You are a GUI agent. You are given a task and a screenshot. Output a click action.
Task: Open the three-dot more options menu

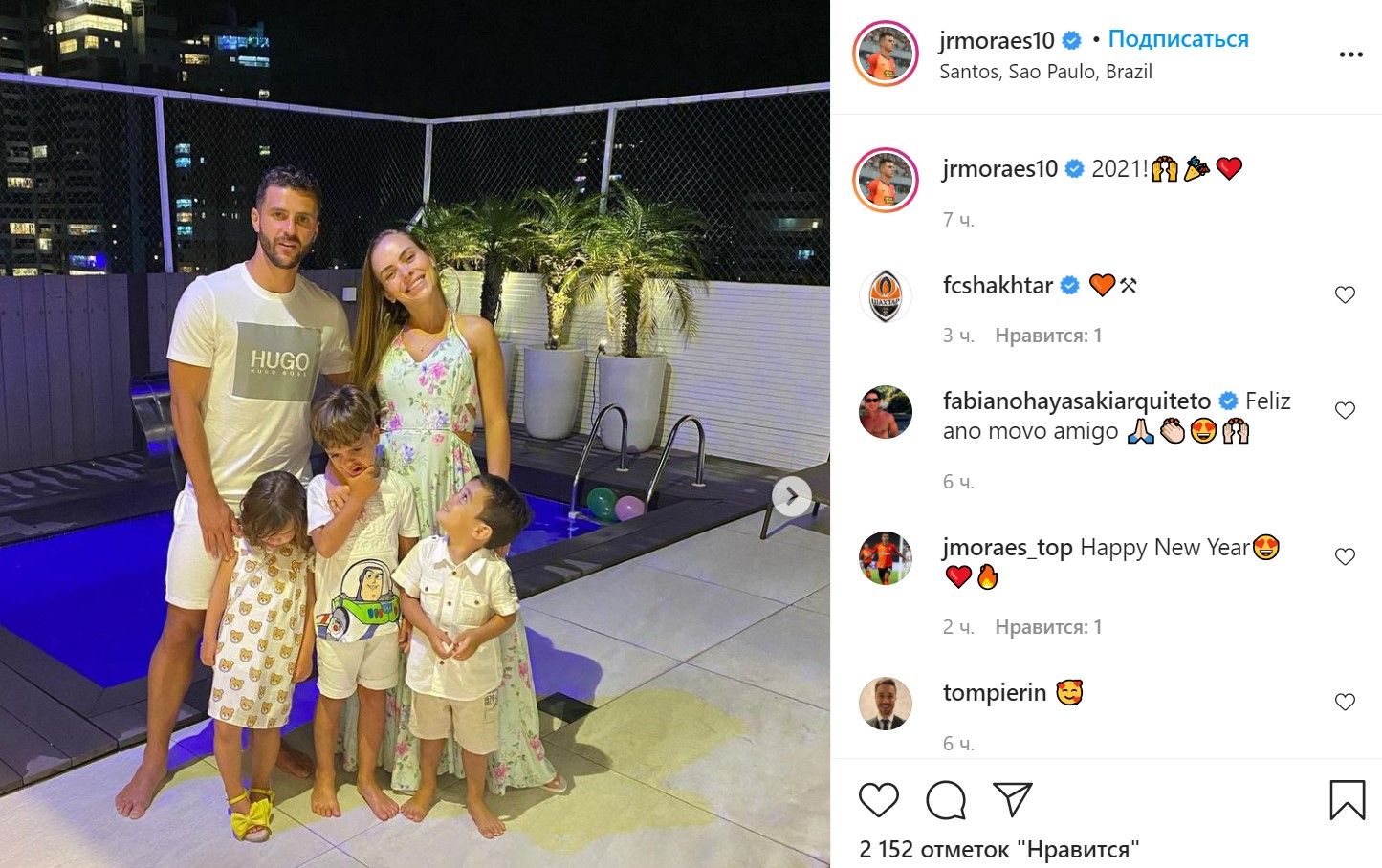click(1350, 54)
